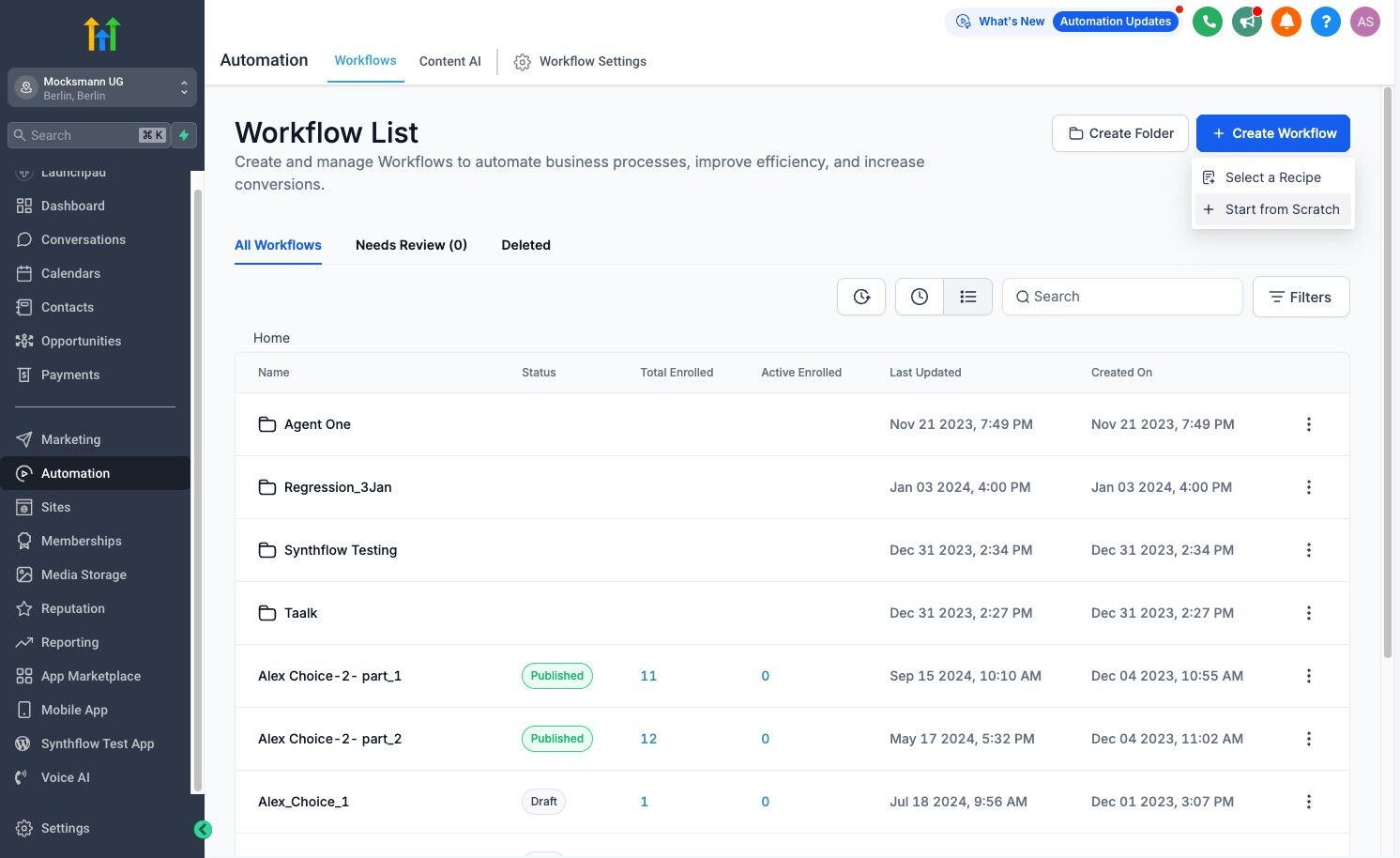1400x858 pixels.
Task: Switch to the Deleted tab
Action: (525, 245)
